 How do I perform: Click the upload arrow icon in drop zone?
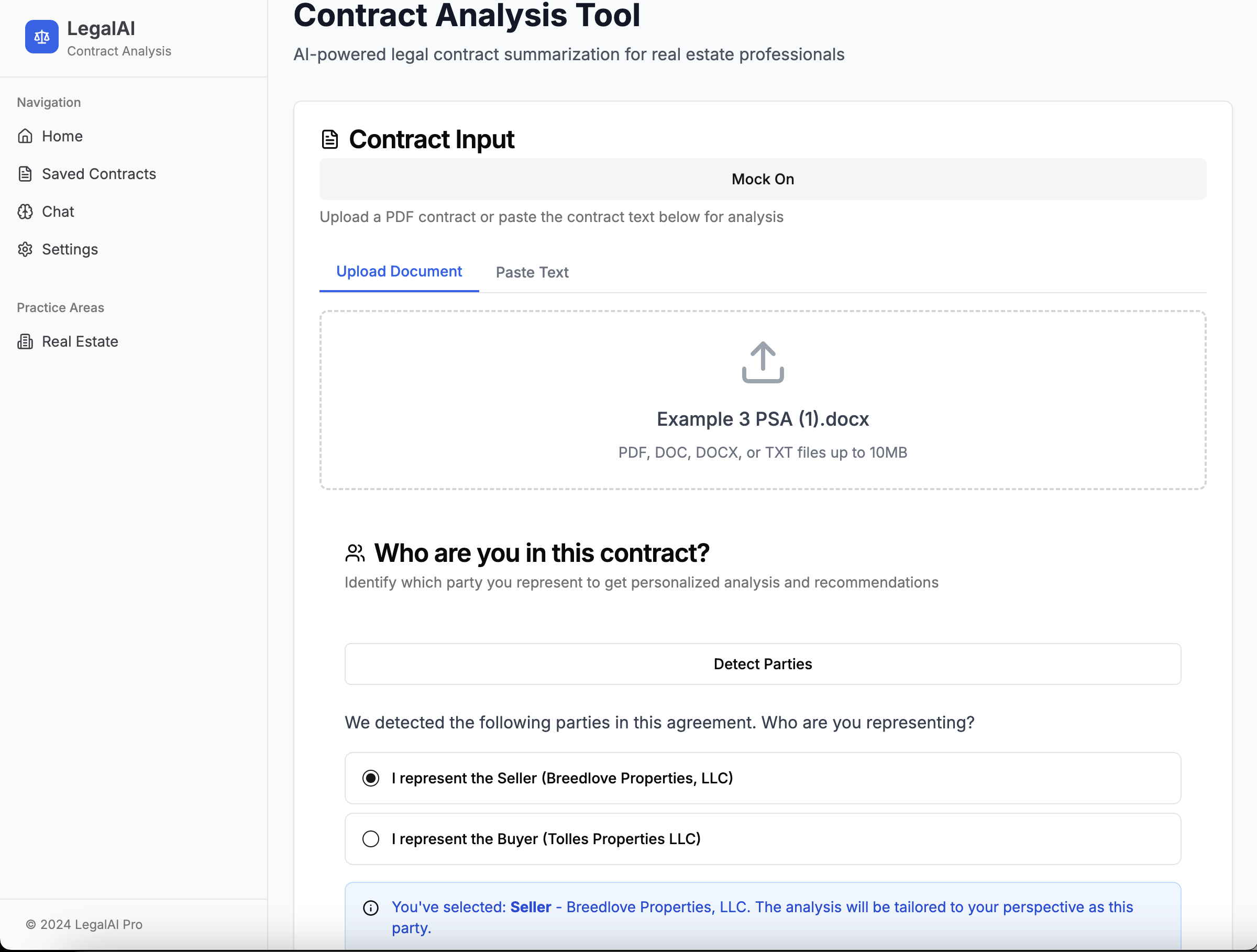[x=762, y=362]
